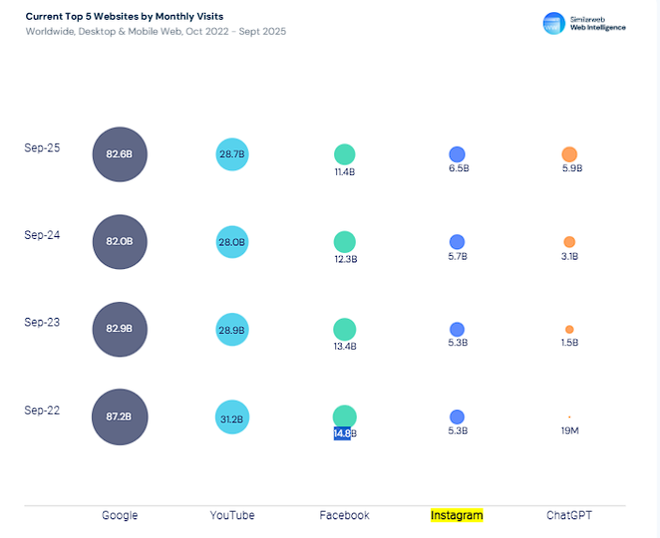Click the Similarweb logo icon
Viewport: 660px width, 538px height.
click(553, 23)
